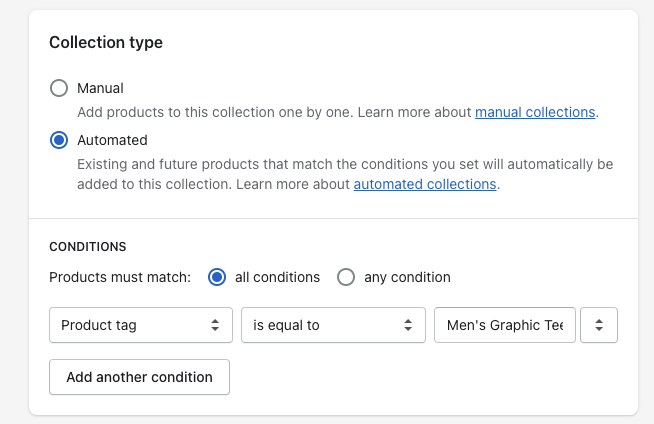Click the 'CONDITIONS' section heading
The image size is (654, 424).
(88, 246)
